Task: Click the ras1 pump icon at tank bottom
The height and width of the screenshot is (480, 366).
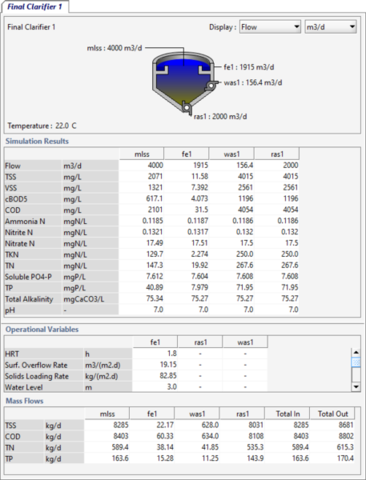Action: click(x=186, y=108)
